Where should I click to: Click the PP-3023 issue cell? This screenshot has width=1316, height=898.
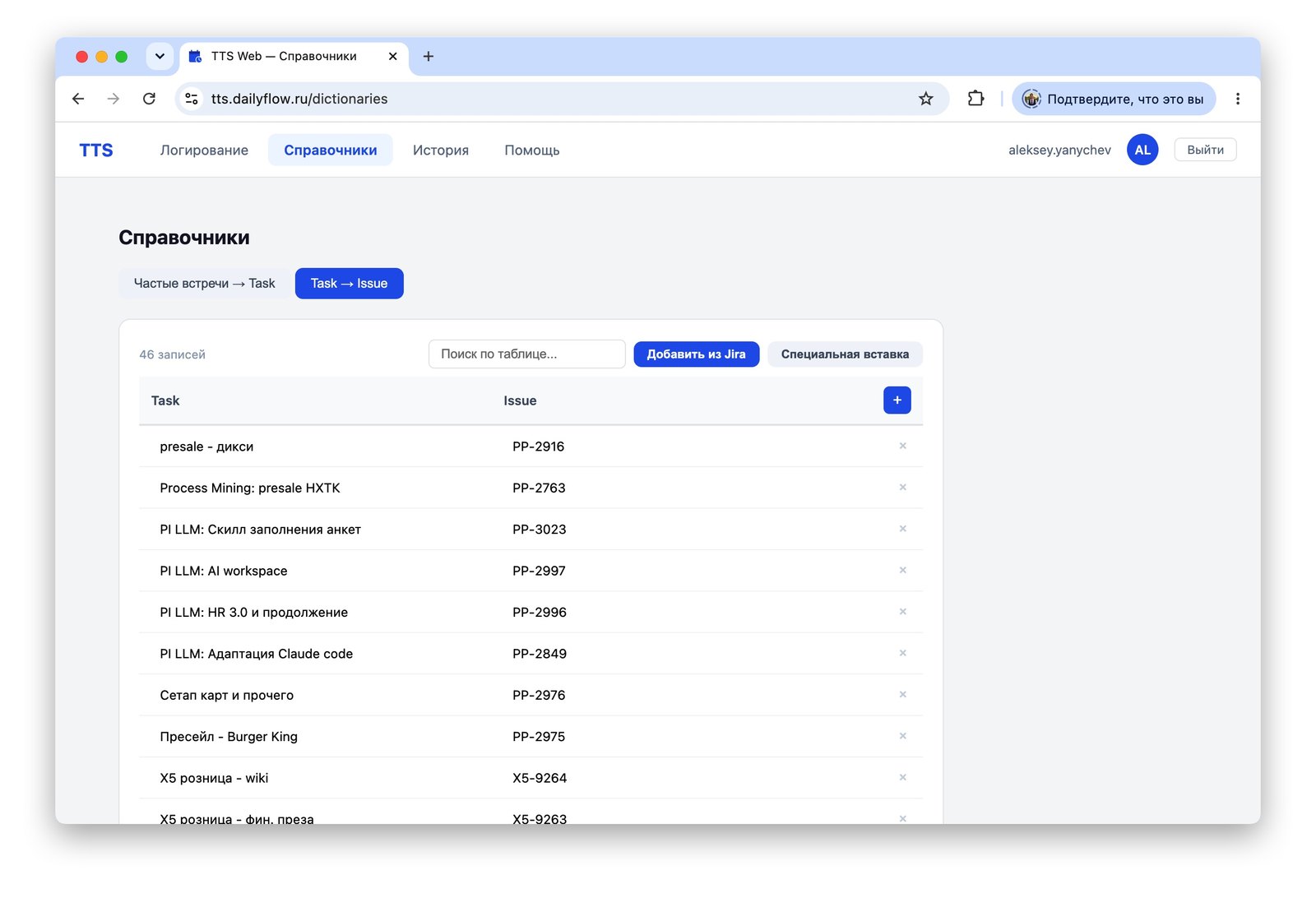pos(540,530)
